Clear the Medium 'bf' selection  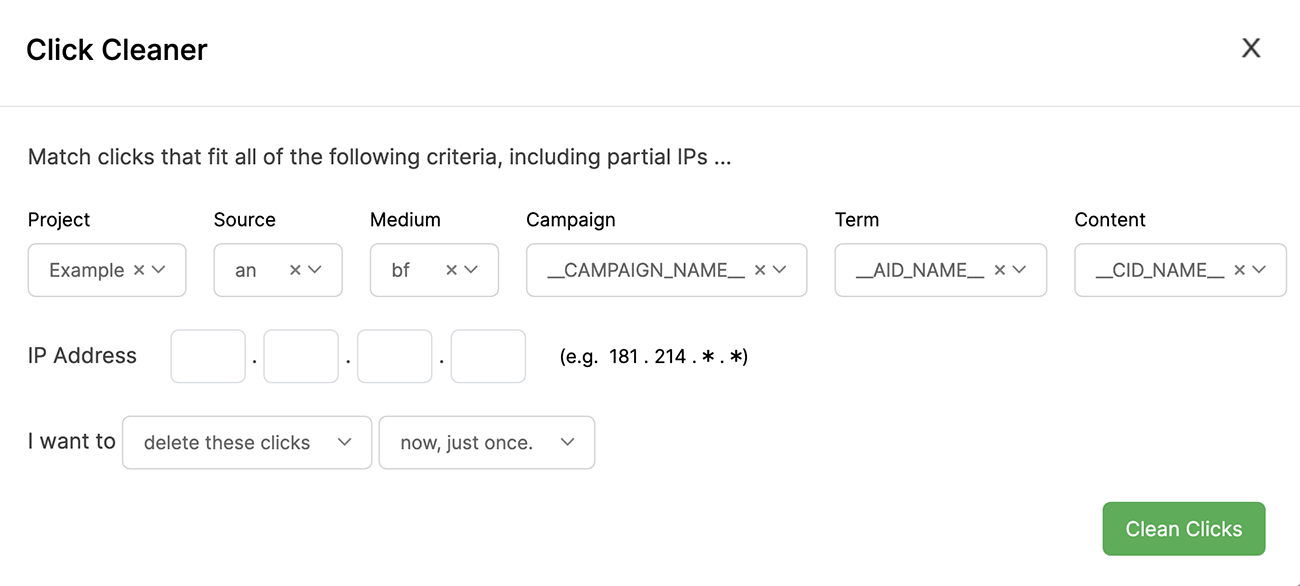coord(451,270)
